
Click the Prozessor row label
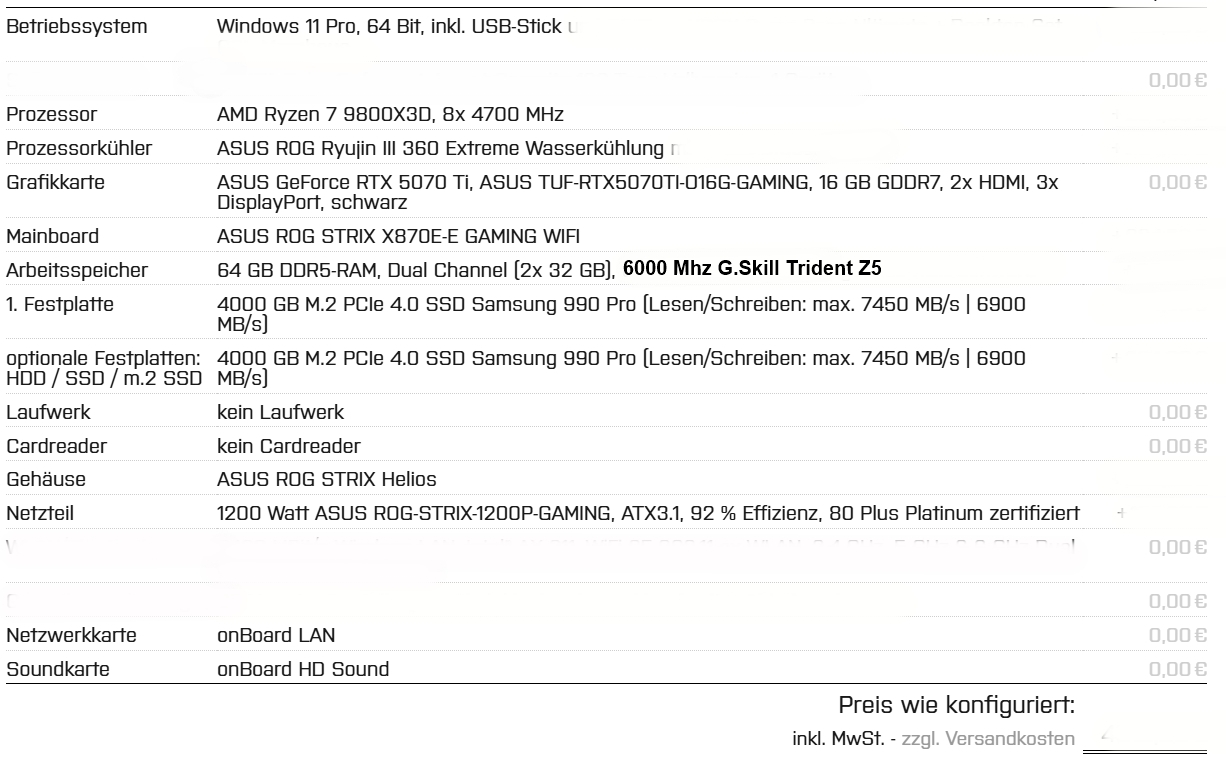52,115
